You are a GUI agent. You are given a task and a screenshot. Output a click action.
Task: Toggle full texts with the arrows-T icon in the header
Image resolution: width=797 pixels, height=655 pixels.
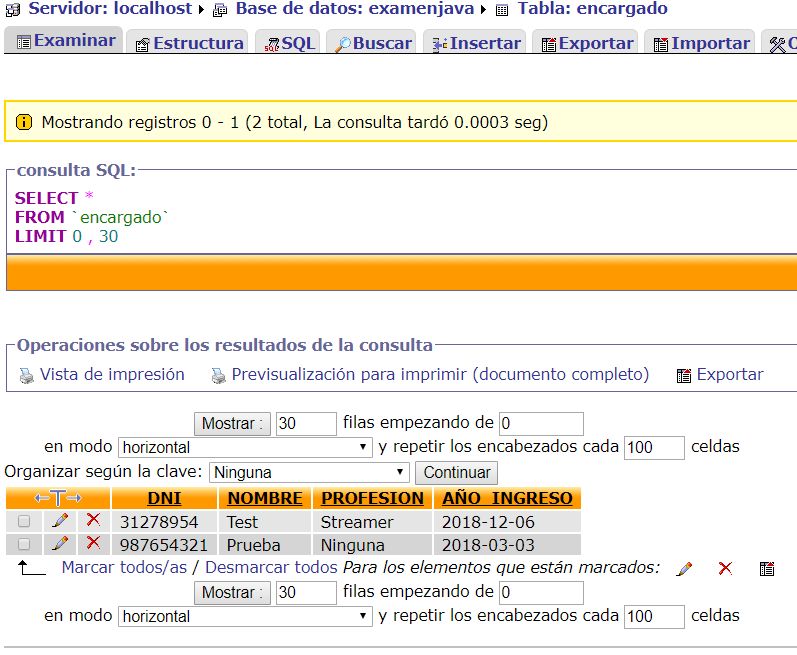pos(58,498)
